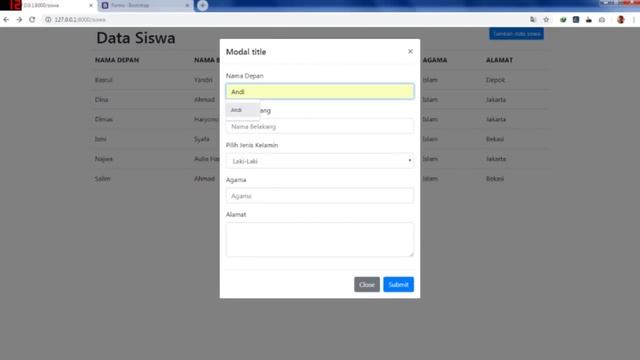Screen dimensions: 640x360
Task: Open a new browser tab with plus
Action: pyautogui.click(x=202, y=5)
